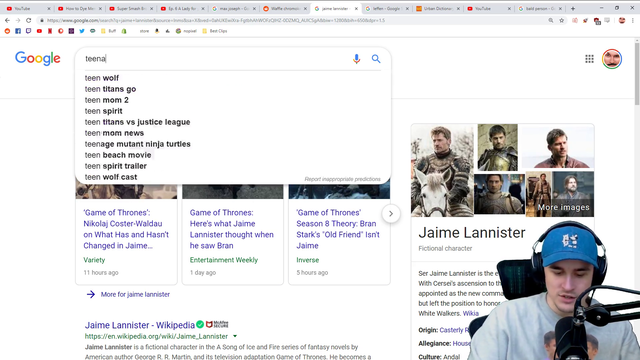Click the rocket extension icon

[x=585, y=20]
